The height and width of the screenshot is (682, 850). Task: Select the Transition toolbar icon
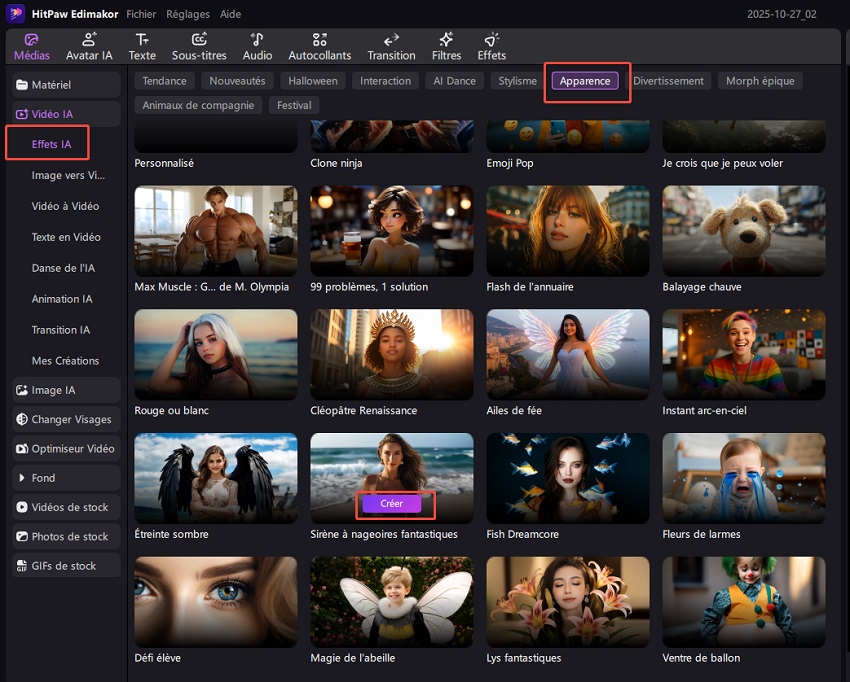tap(391, 46)
